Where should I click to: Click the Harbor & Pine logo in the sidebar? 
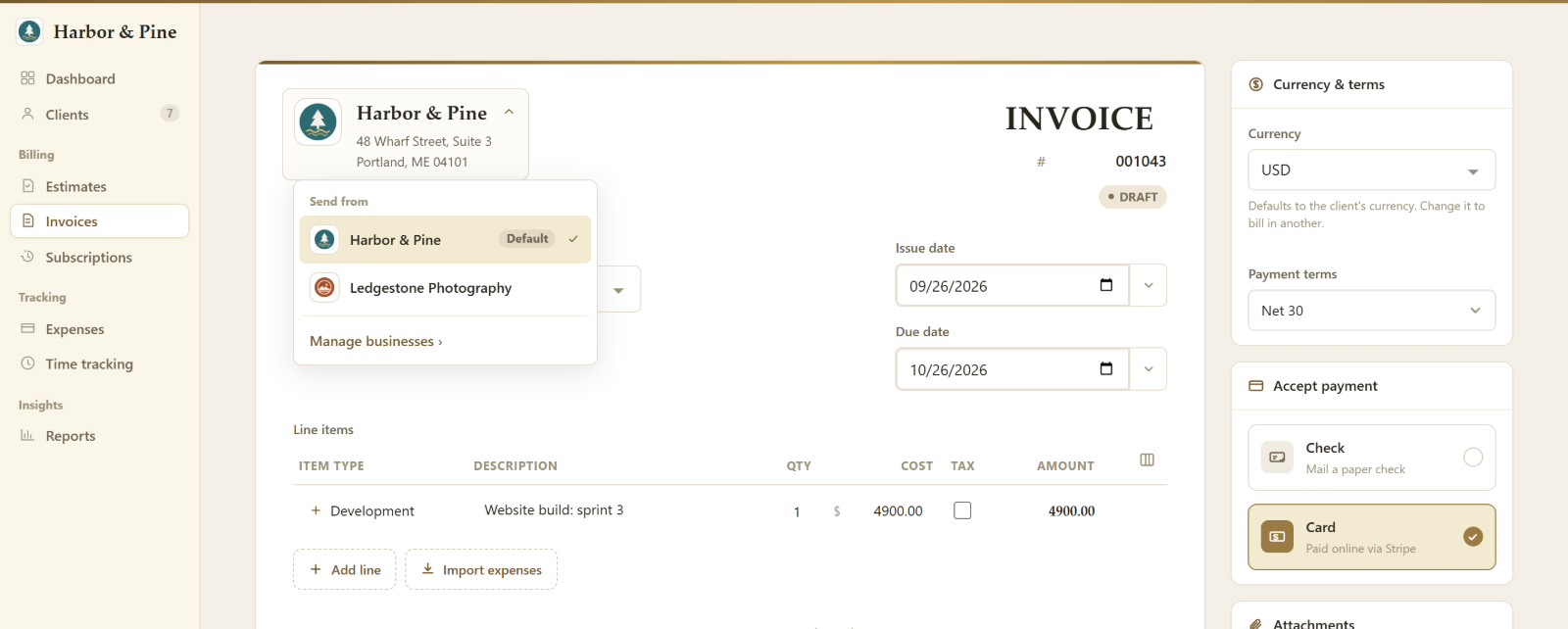[x=29, y=31]
